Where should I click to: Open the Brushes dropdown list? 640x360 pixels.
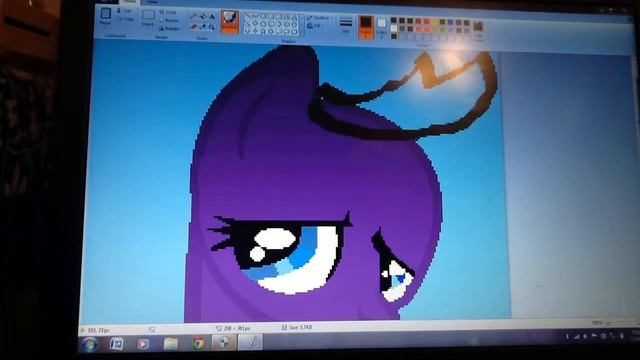click(x=229, y=29)
